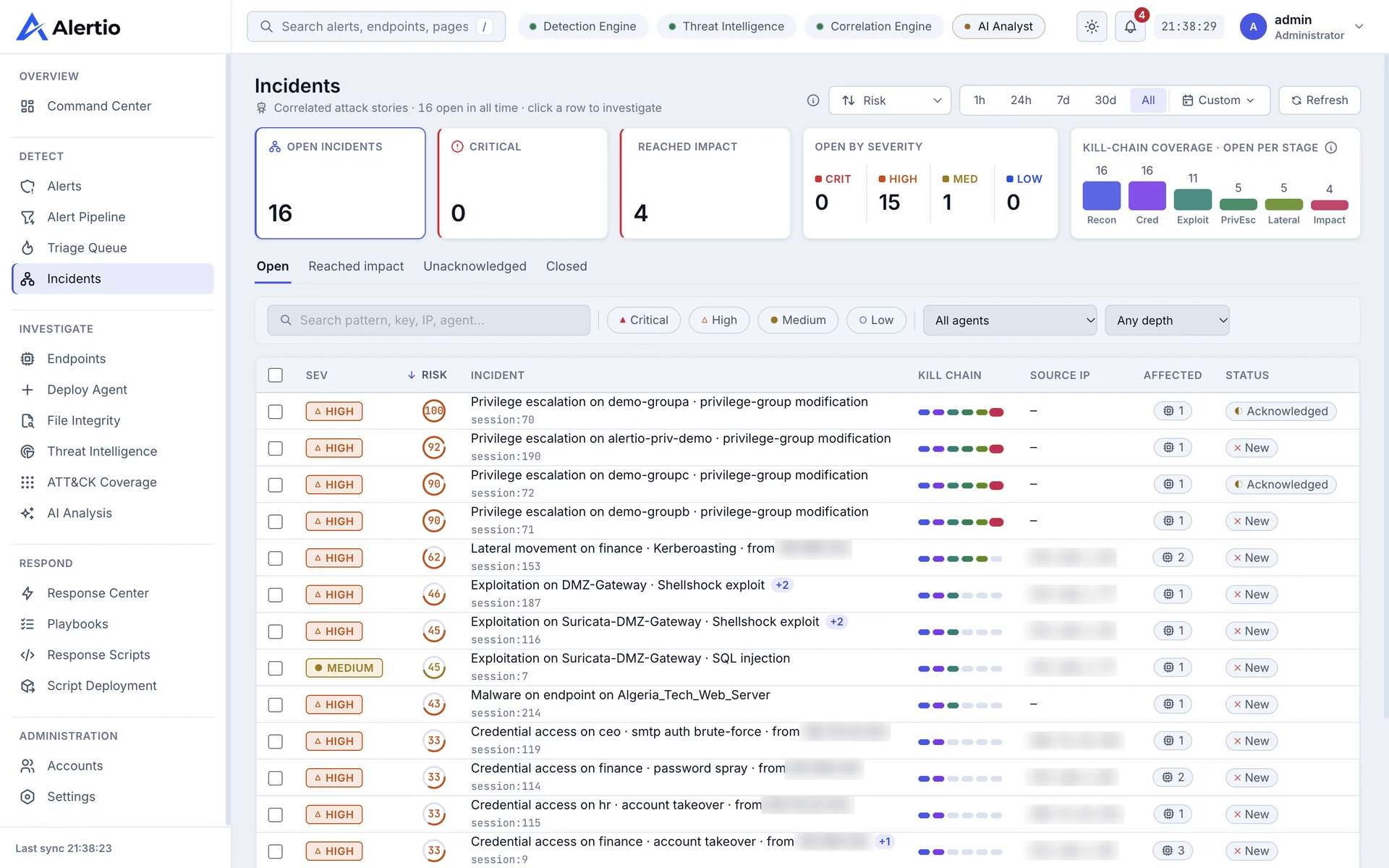Viewport: 1389px width, 868px height.
Task: Open Alert Pipeline in the sidebar
Action: click(113, 217)
